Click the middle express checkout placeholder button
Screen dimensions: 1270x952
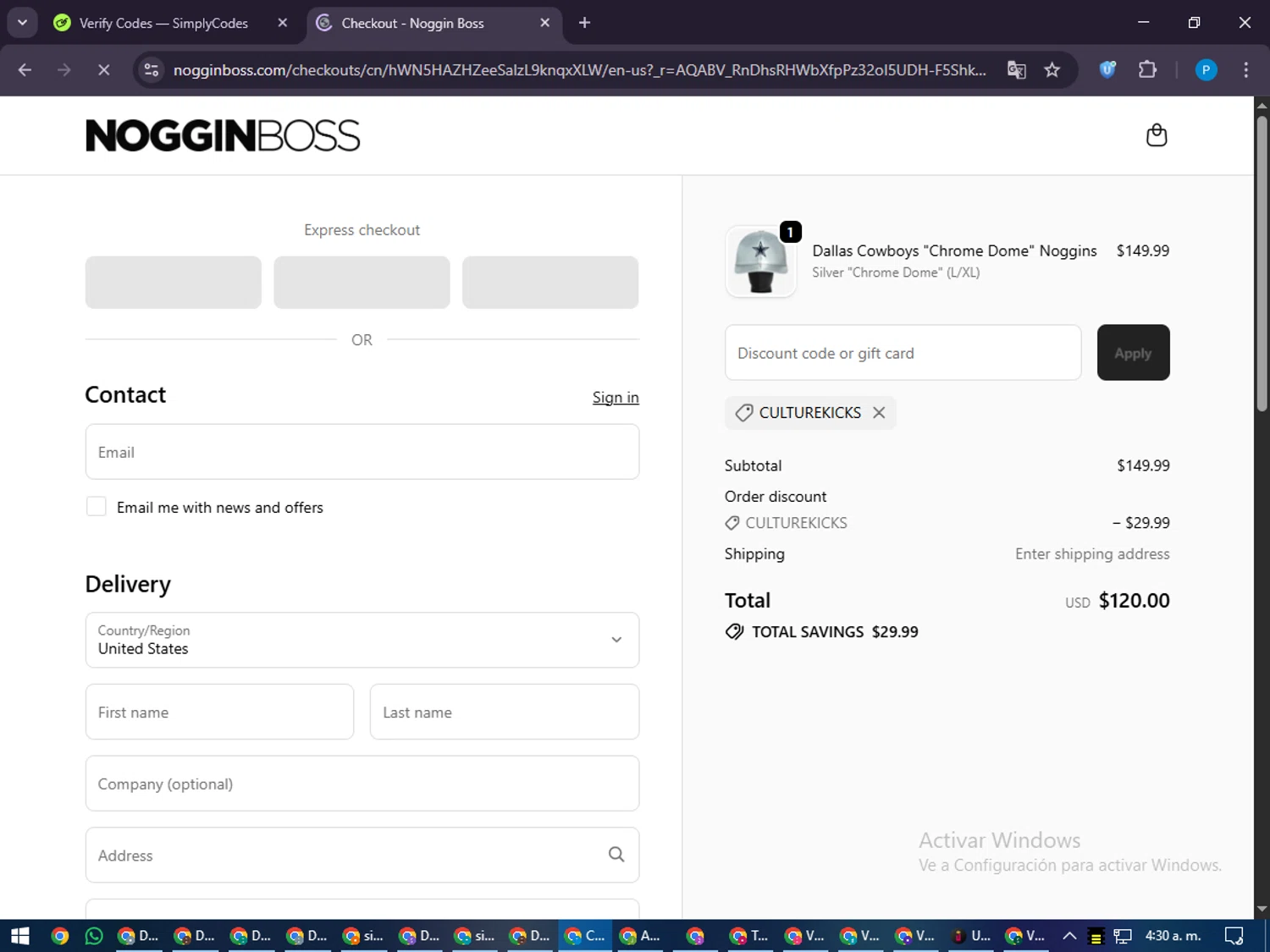[x=362, y=283]
